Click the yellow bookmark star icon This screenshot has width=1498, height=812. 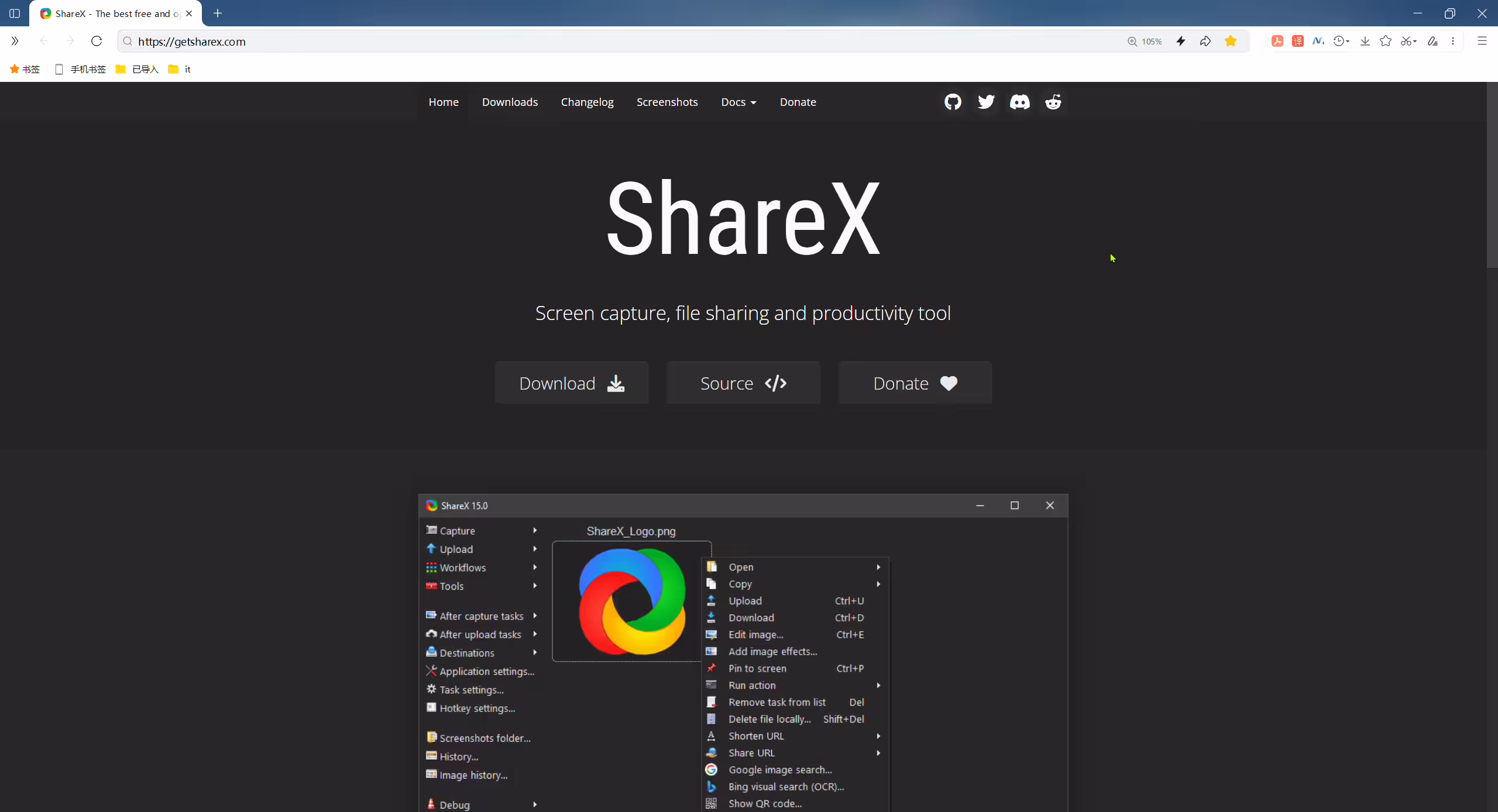tap(1231, 41)
